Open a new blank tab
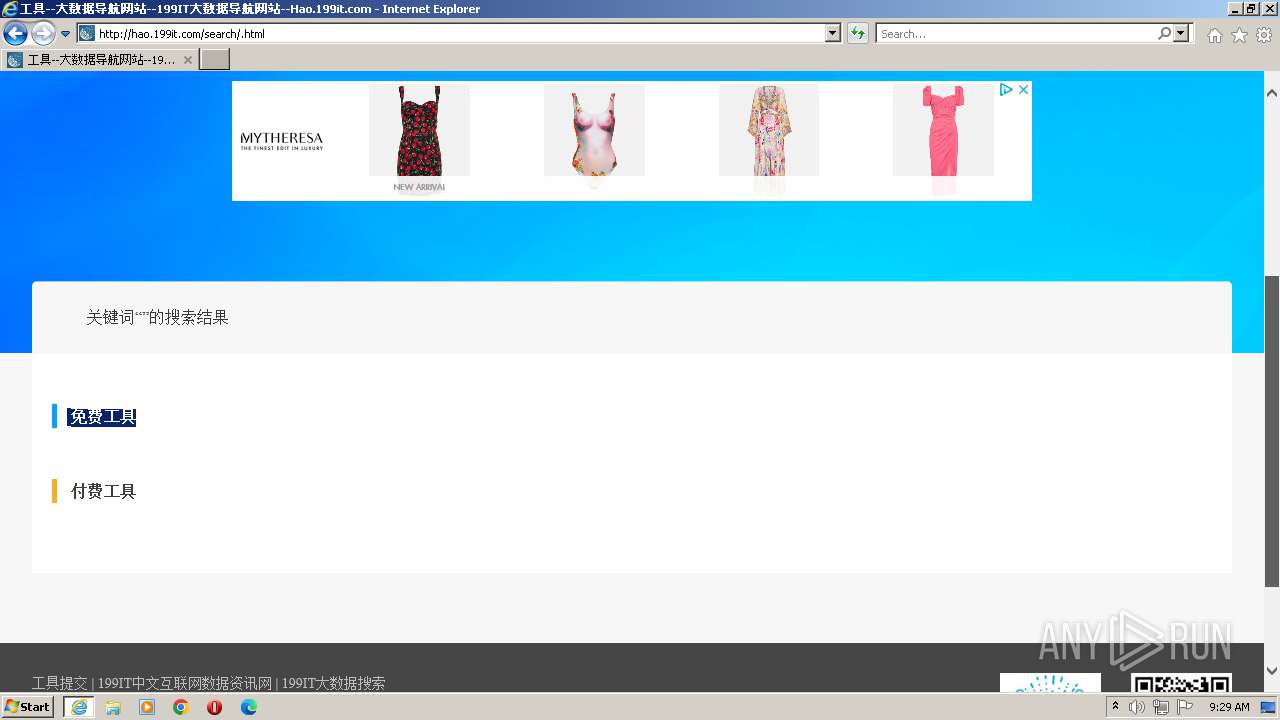 click(x=215, y=60)
